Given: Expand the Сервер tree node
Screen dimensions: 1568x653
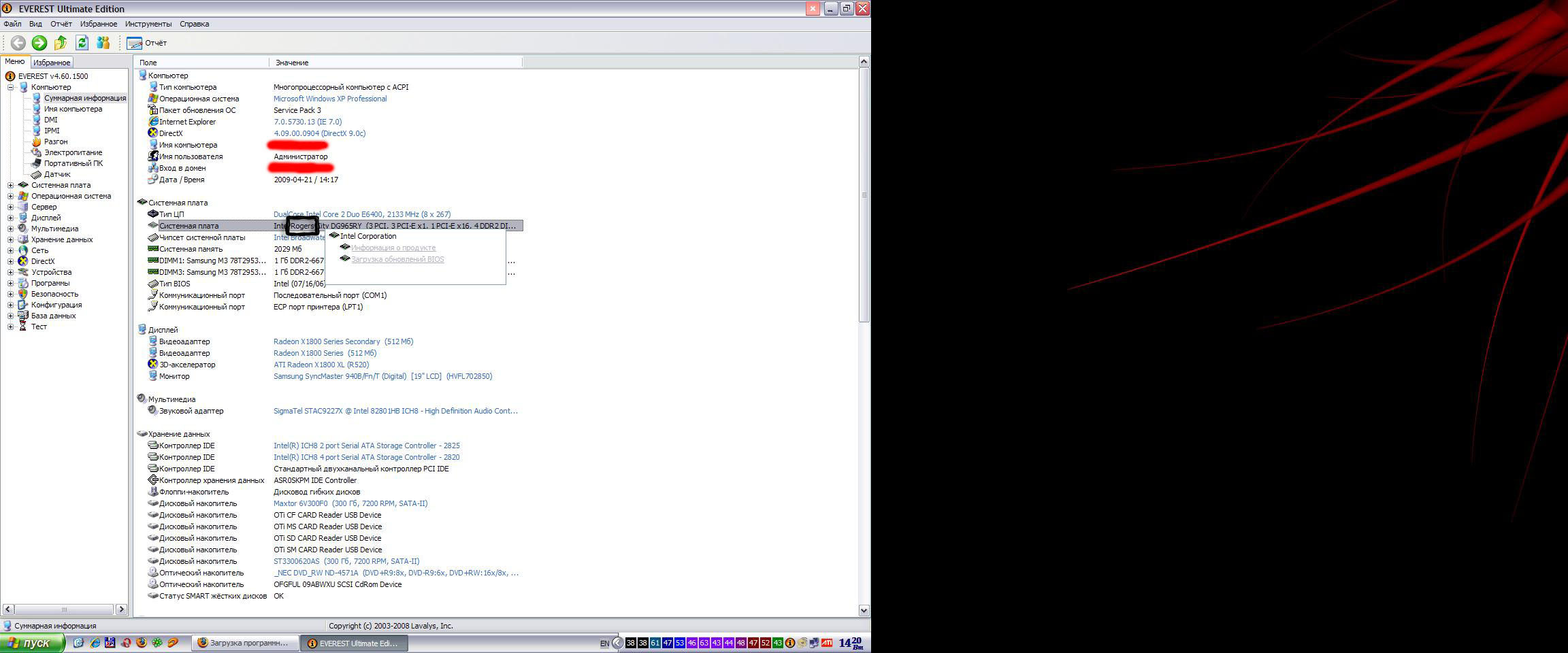Looking at the screenshot, I should [x=10, y=207].
